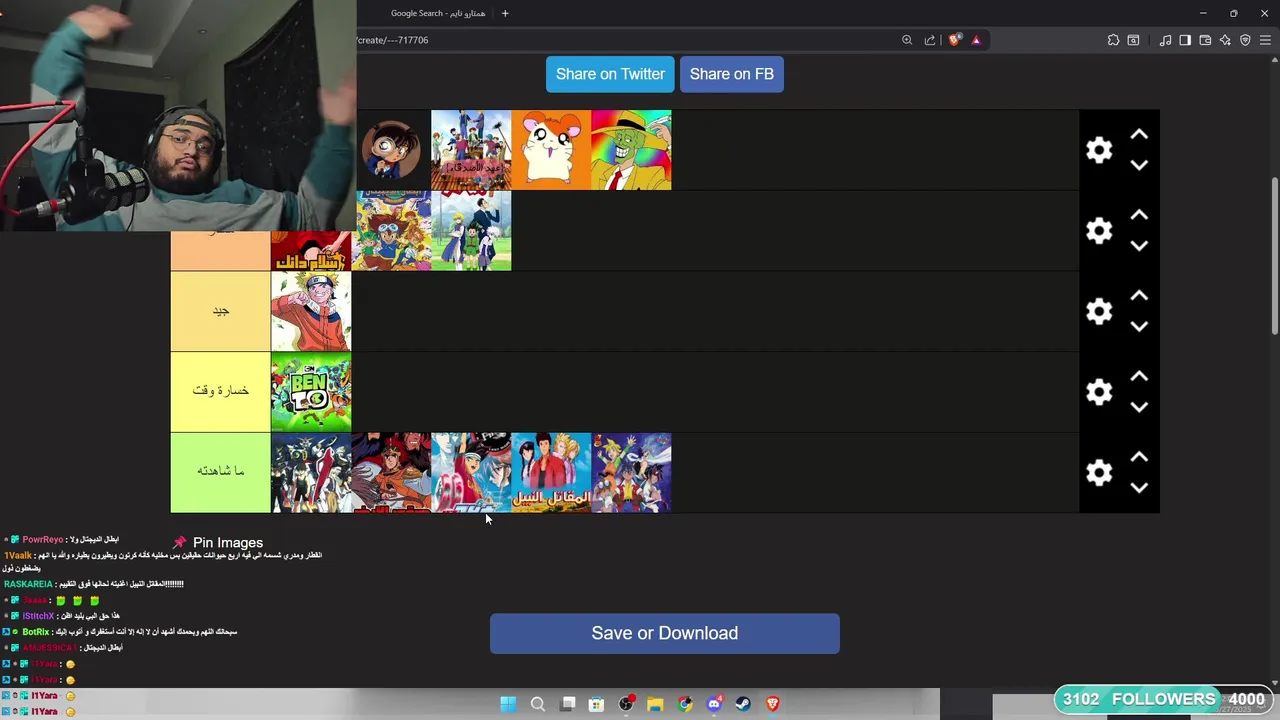Toggle the browser sidebar panel icon
The image size is (1280, 720).
point(1185,40)
